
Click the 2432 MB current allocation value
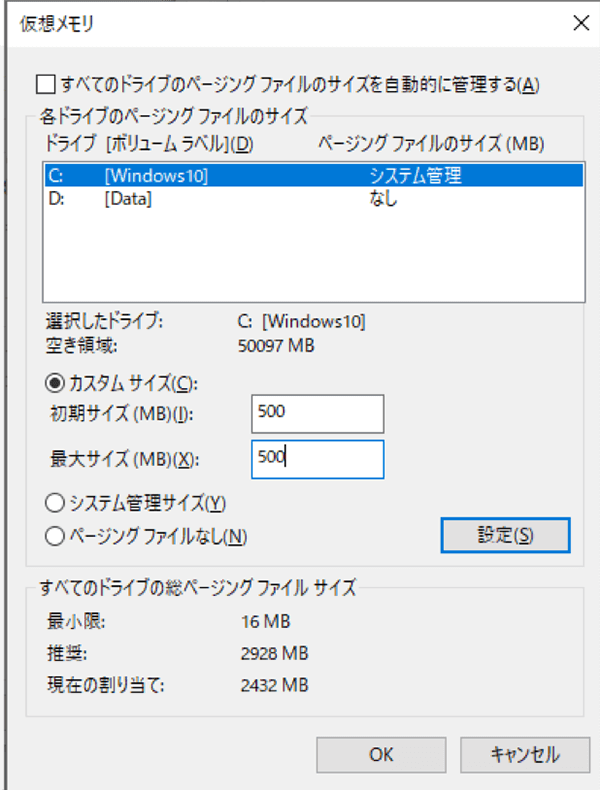click(274, 685)
